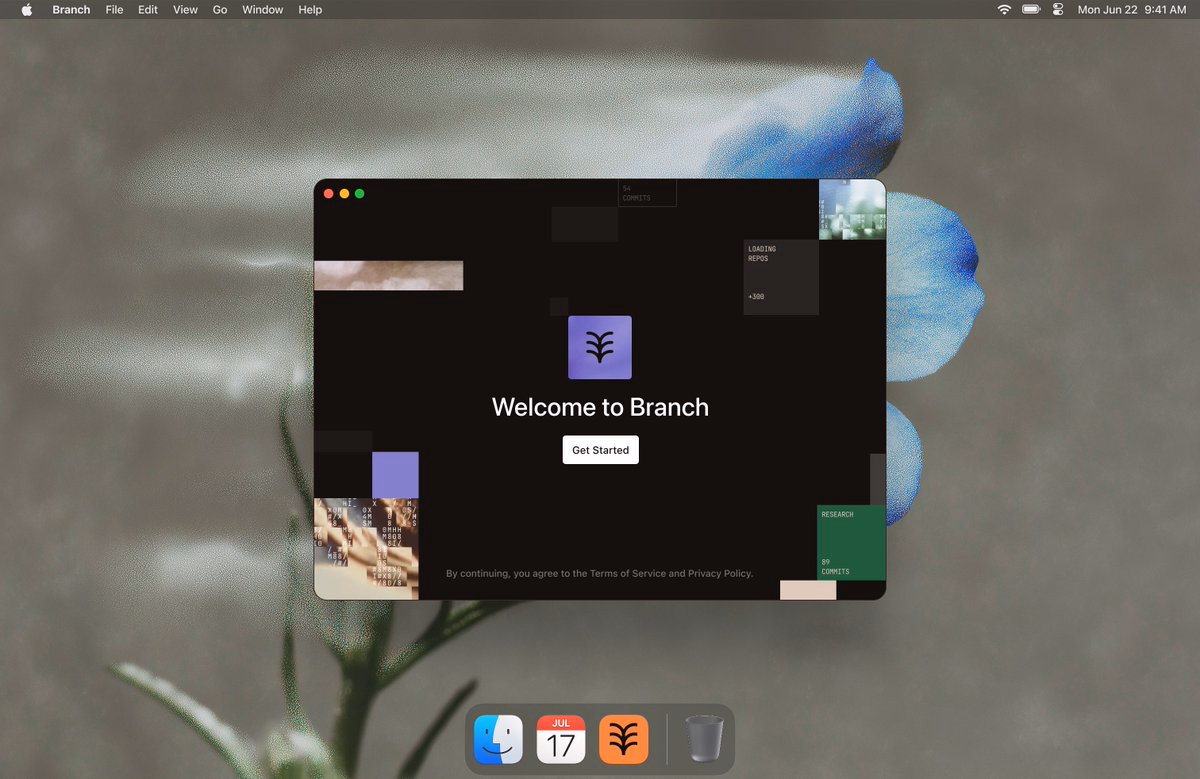Click the battery status icon
Viewport: 1200px width, 779px height.
click(1031, 10)
